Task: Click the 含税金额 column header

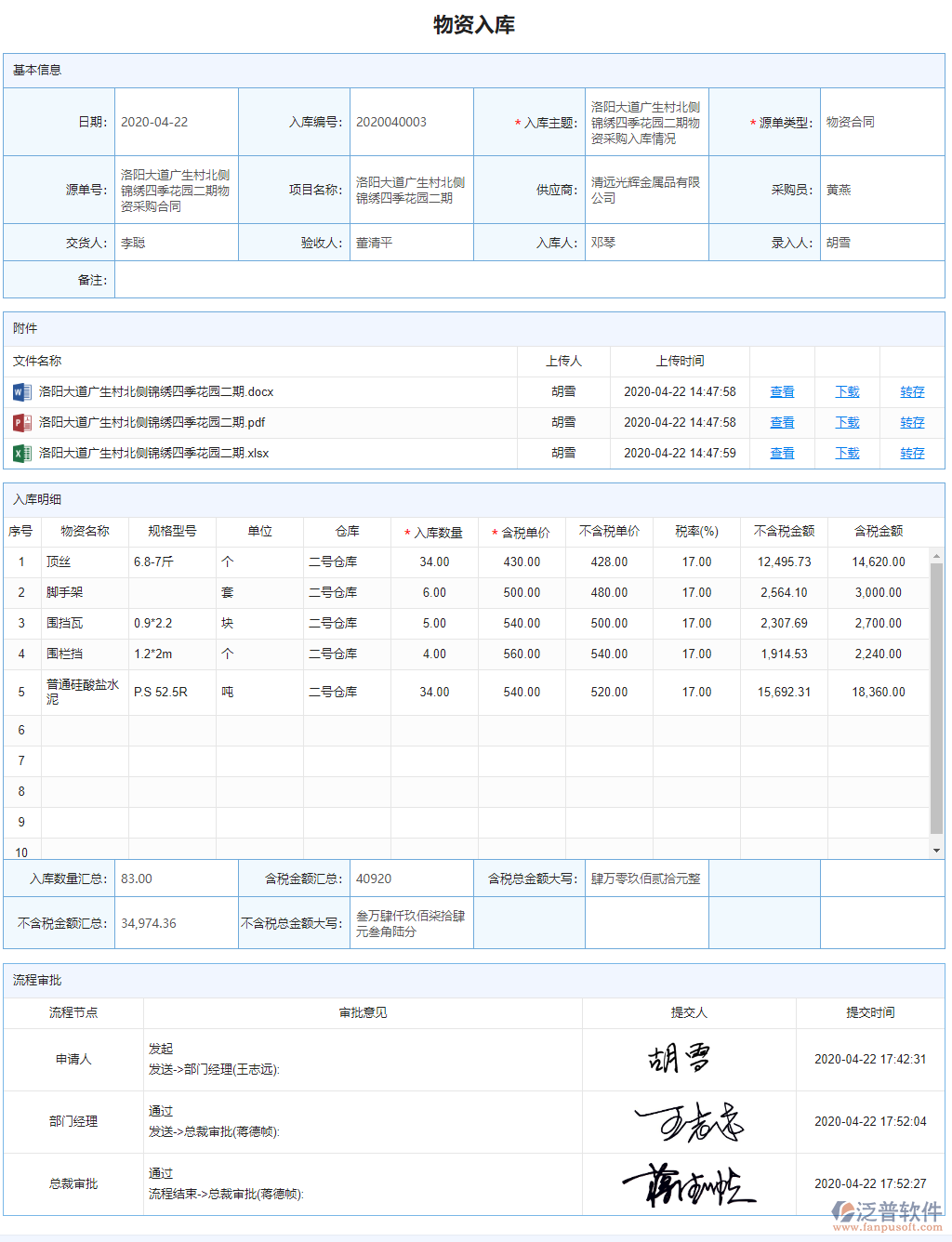Action: pyautogui.click(x=879, y=532)
